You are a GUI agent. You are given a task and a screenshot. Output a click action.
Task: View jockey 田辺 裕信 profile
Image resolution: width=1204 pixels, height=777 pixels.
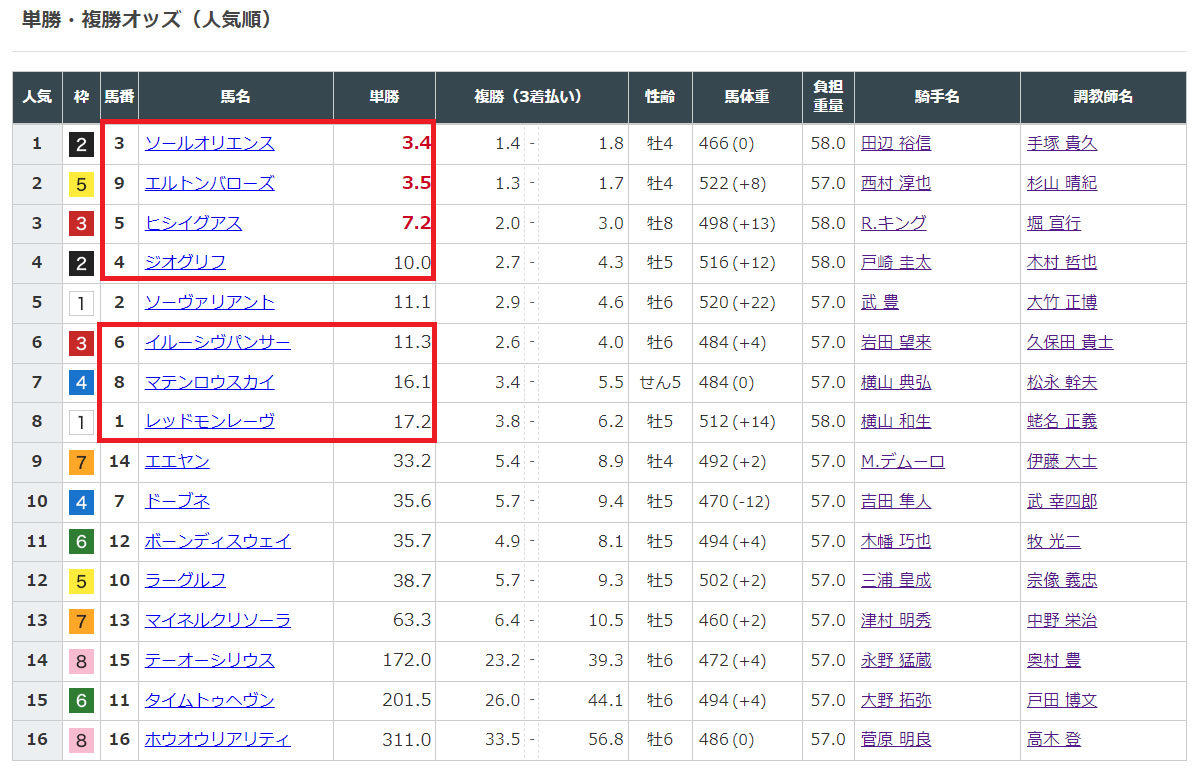tap(895, 143)
